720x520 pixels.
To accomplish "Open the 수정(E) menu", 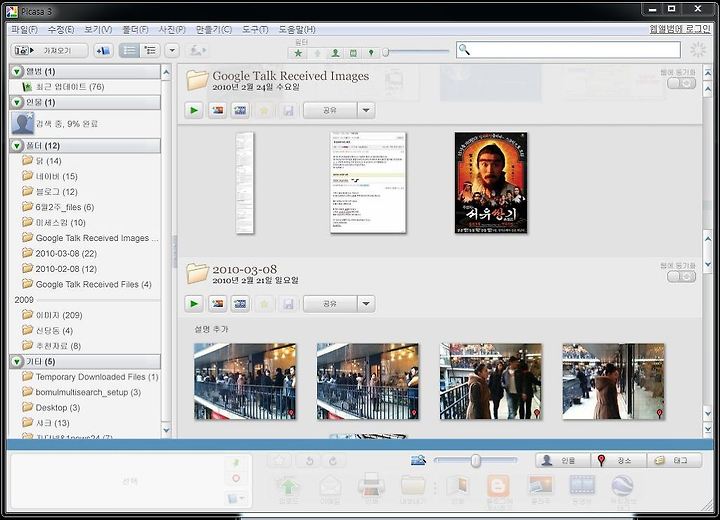I will pyautogui.click(x=61, y=30).
